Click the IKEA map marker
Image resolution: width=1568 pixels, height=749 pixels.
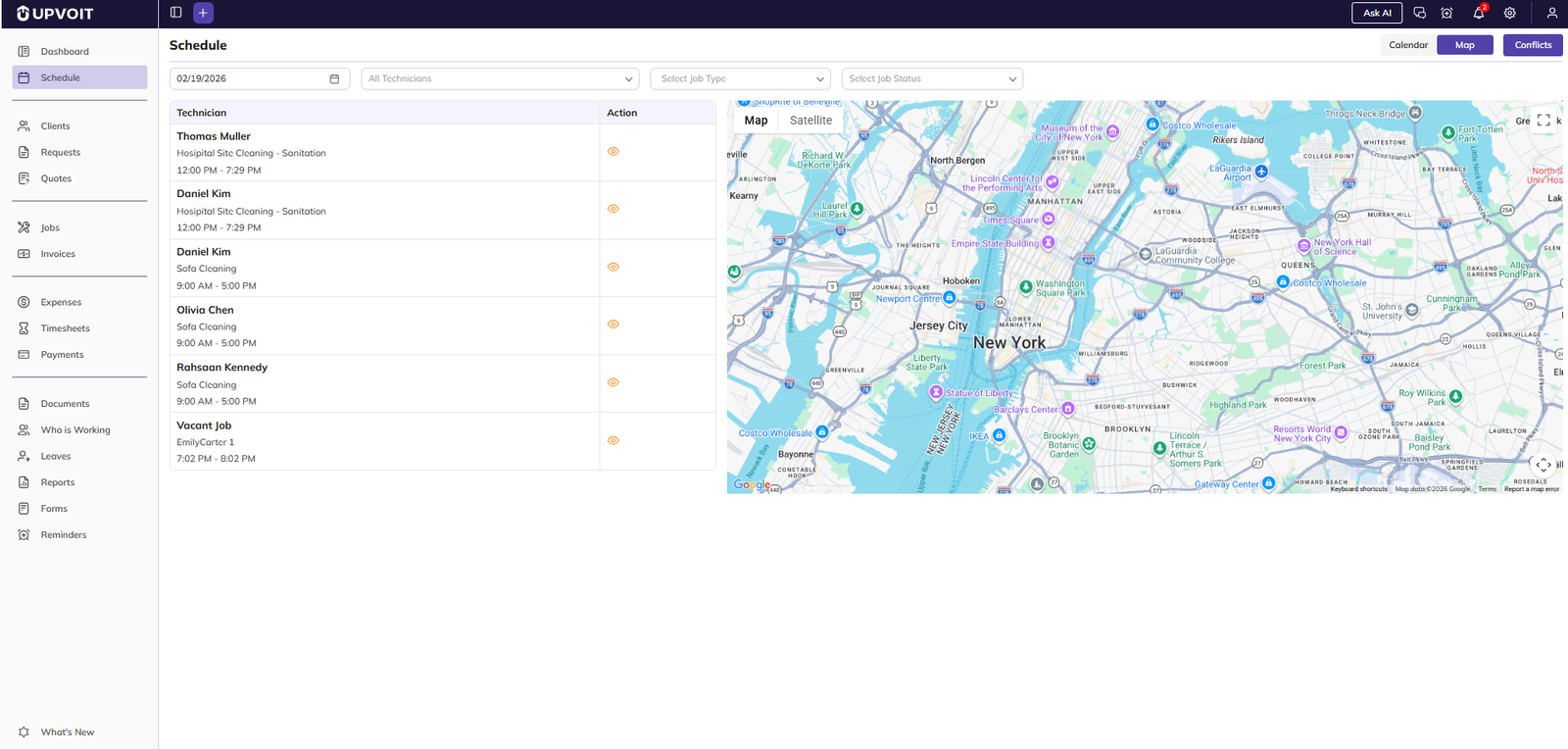tap(999, 434)
